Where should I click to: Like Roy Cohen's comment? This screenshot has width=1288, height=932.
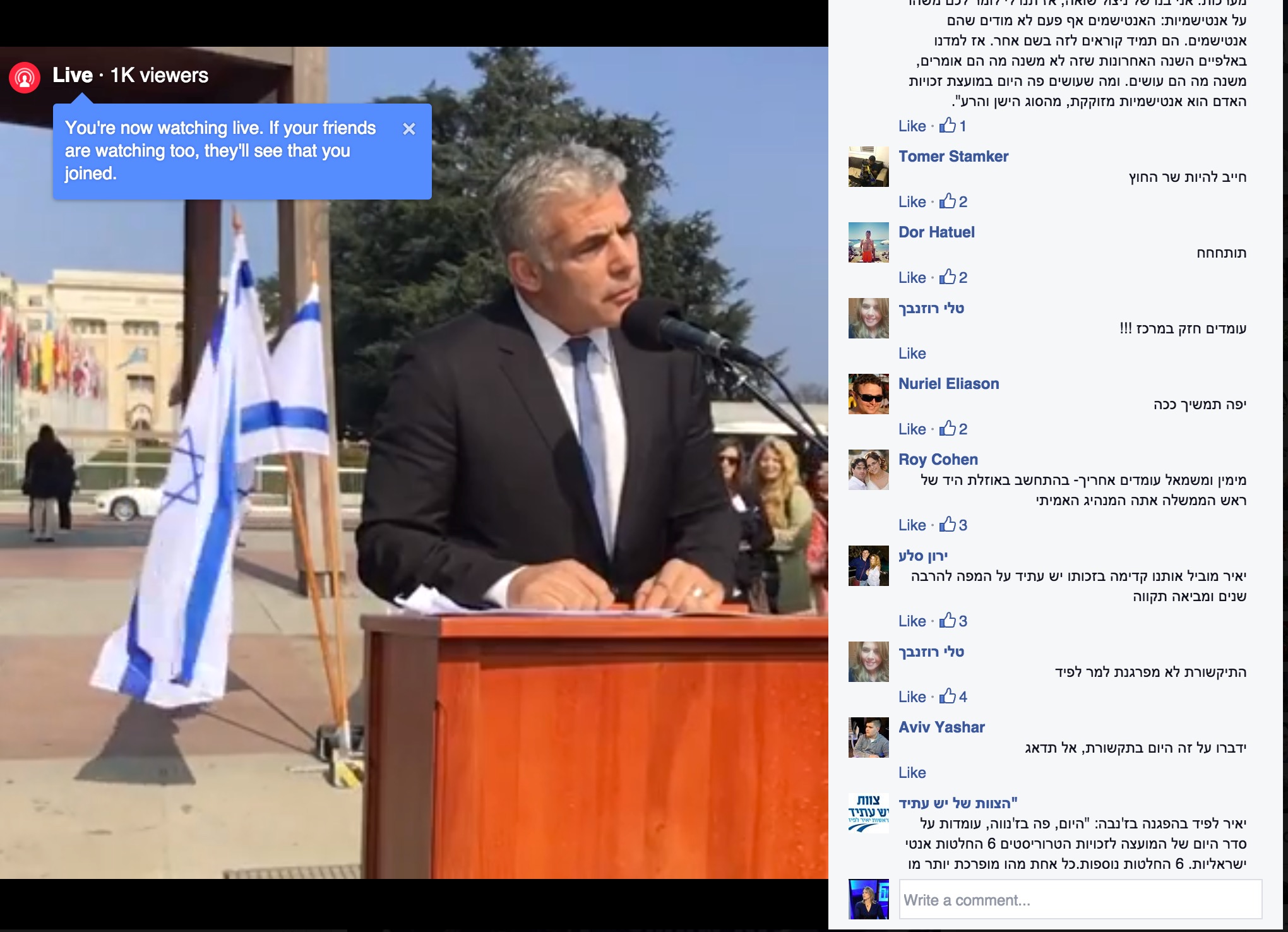(912, 525)
